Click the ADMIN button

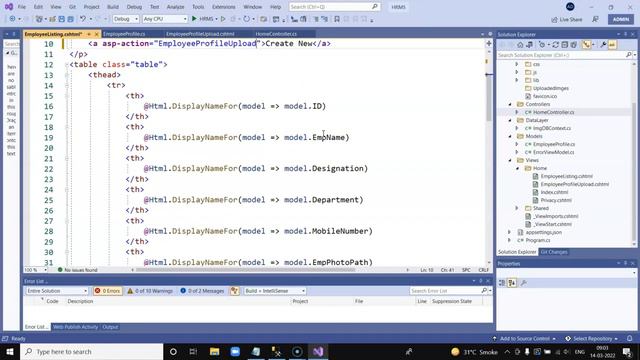coord(621,19)
